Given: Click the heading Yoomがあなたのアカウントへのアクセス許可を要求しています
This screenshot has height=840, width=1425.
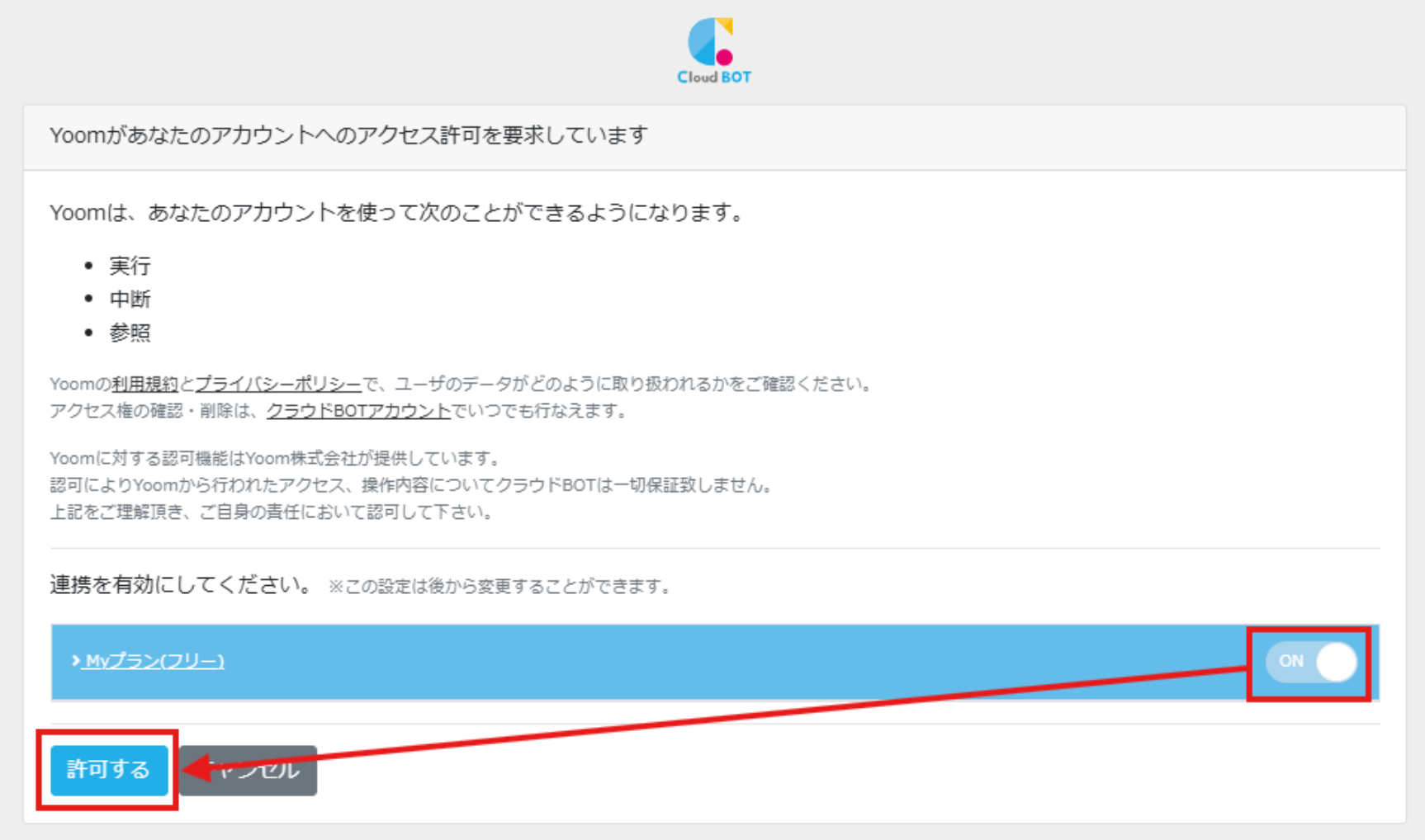Looking at the screenshot, I should (x=348, y=135).
